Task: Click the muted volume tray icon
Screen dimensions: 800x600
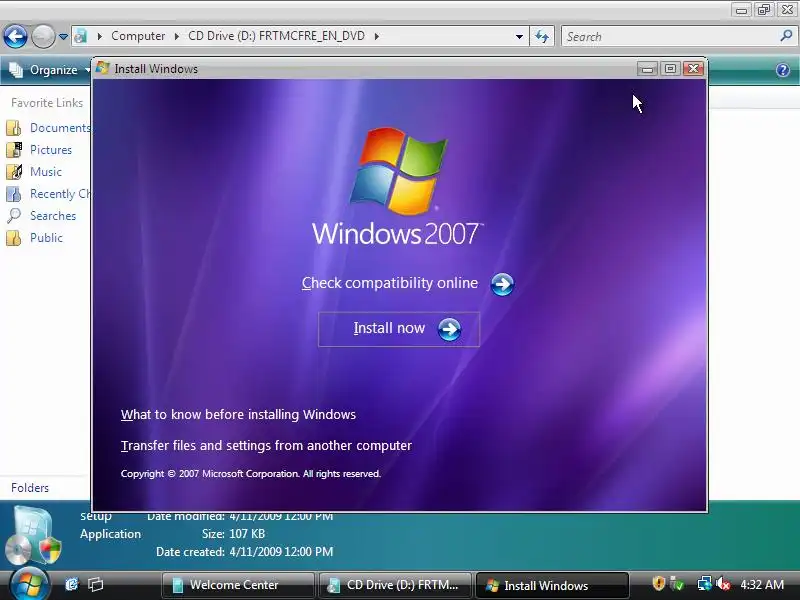Action: tap(723, 583)
